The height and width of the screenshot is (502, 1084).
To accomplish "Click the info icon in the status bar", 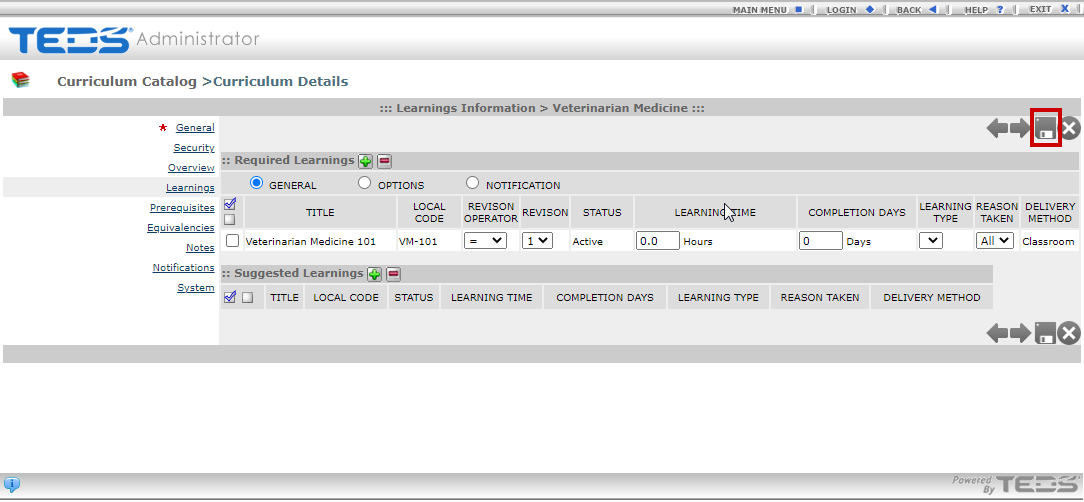I will coord(12,485).
